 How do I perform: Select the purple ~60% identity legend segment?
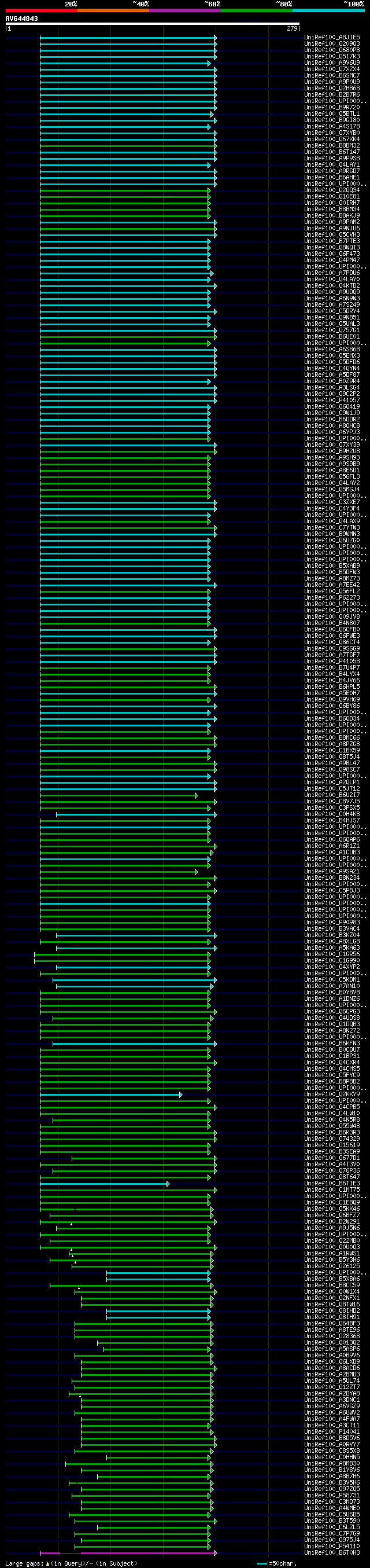186,10
